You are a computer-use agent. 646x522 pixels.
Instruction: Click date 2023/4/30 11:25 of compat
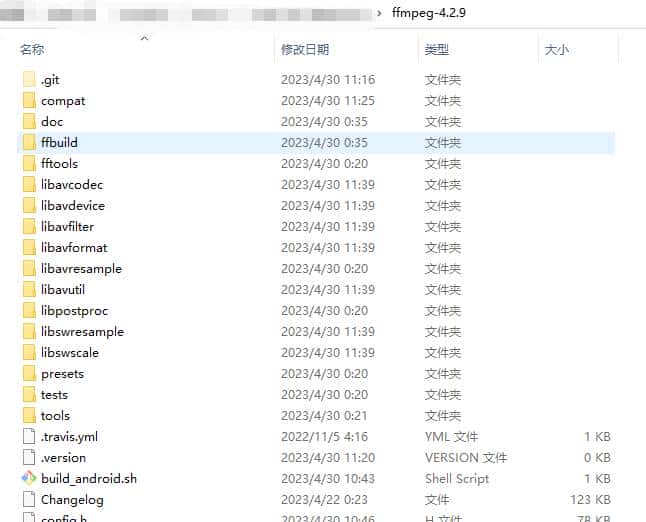328,101
